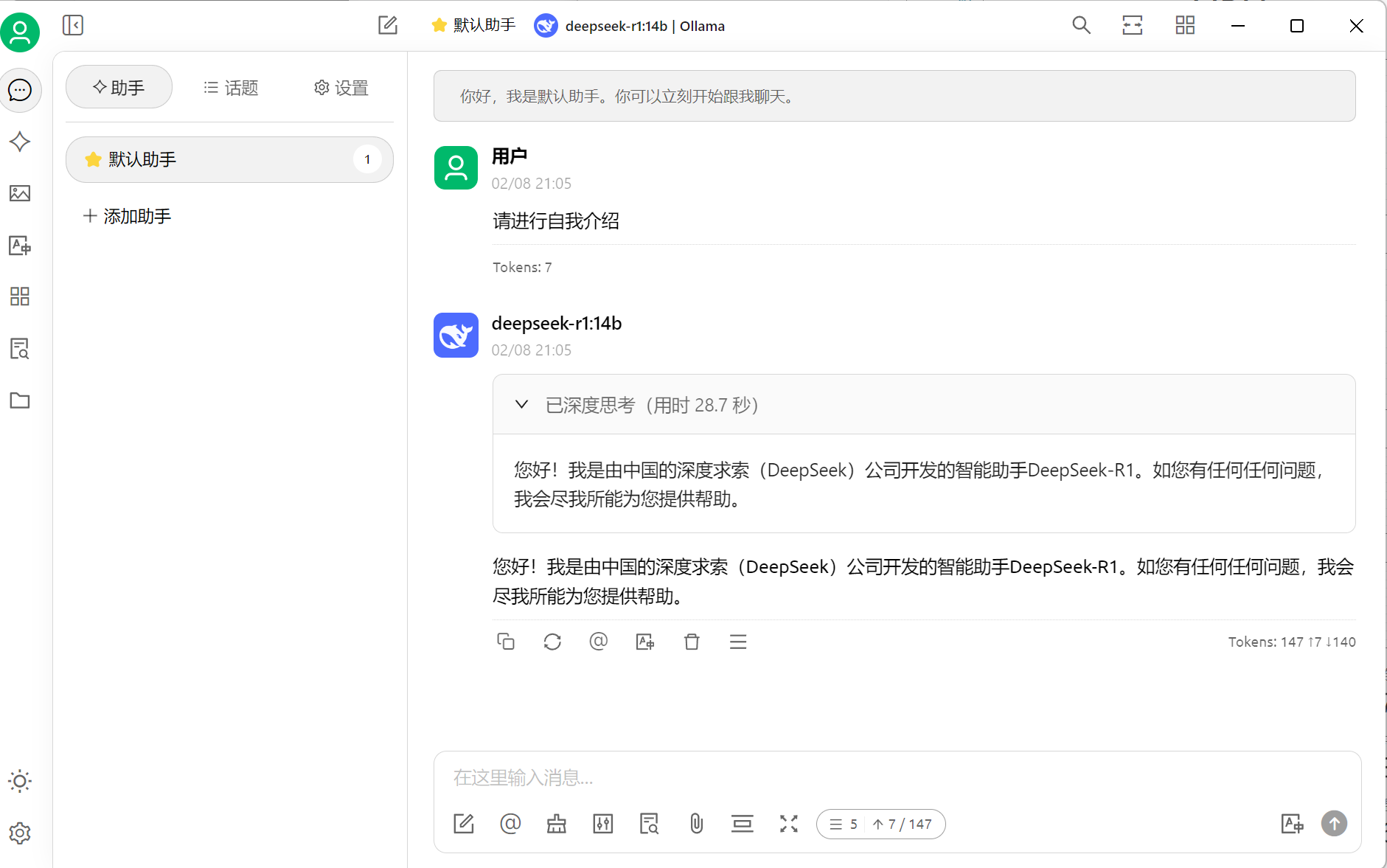Toggle narrow mode from the top bar
The width and height of the screenshot is (1387, 868).
pyautogui.click(x=1133, y=25)
